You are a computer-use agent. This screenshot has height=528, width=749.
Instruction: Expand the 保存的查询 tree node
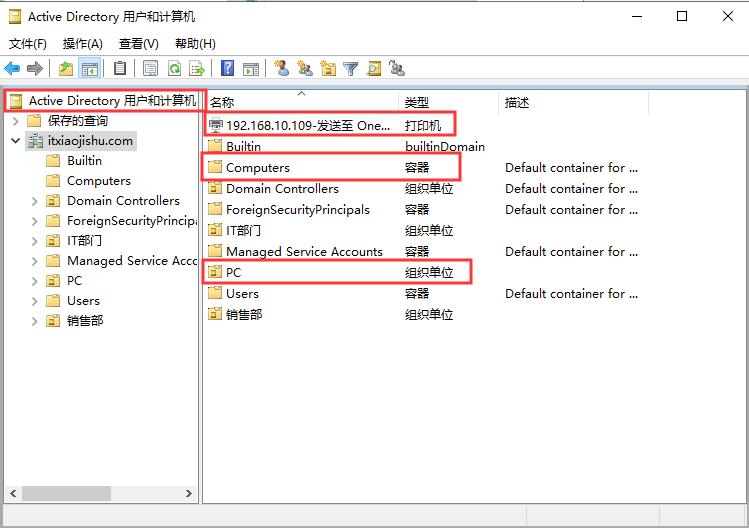click(16, 121)
